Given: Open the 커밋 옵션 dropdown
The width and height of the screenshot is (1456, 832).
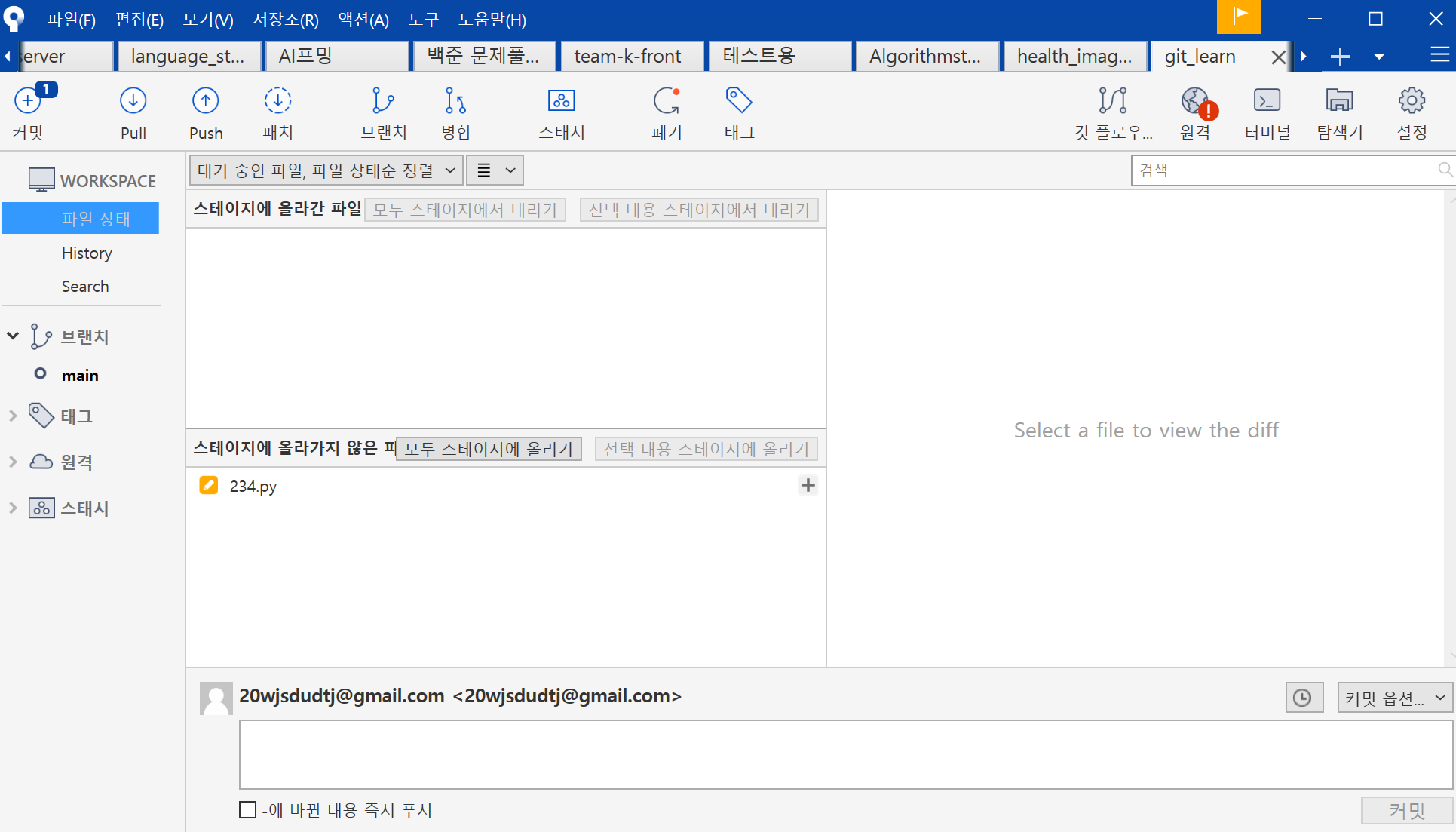Looking at the screenshot, I should tap(1394, 698).
